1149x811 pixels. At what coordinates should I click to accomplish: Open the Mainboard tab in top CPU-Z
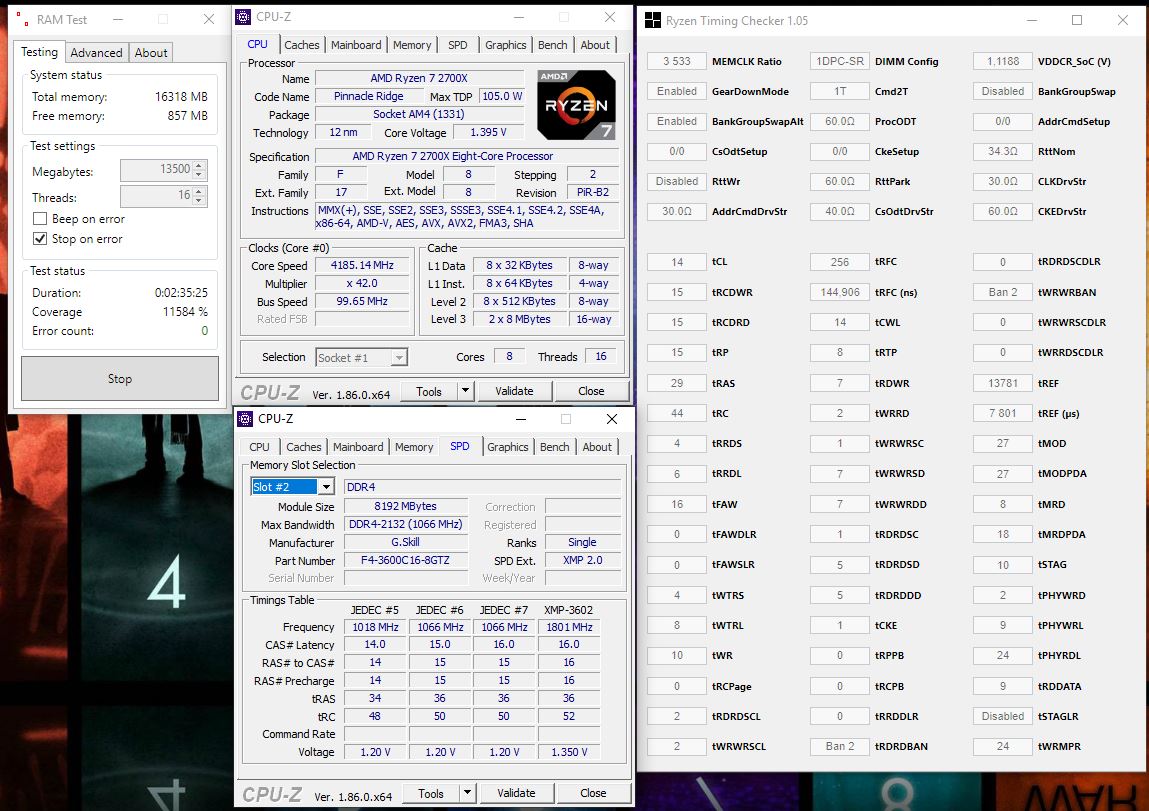click(356, 45)
